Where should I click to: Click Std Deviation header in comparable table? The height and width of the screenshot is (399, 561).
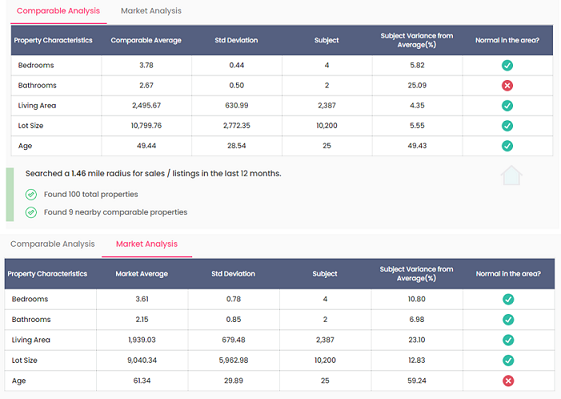236,40
